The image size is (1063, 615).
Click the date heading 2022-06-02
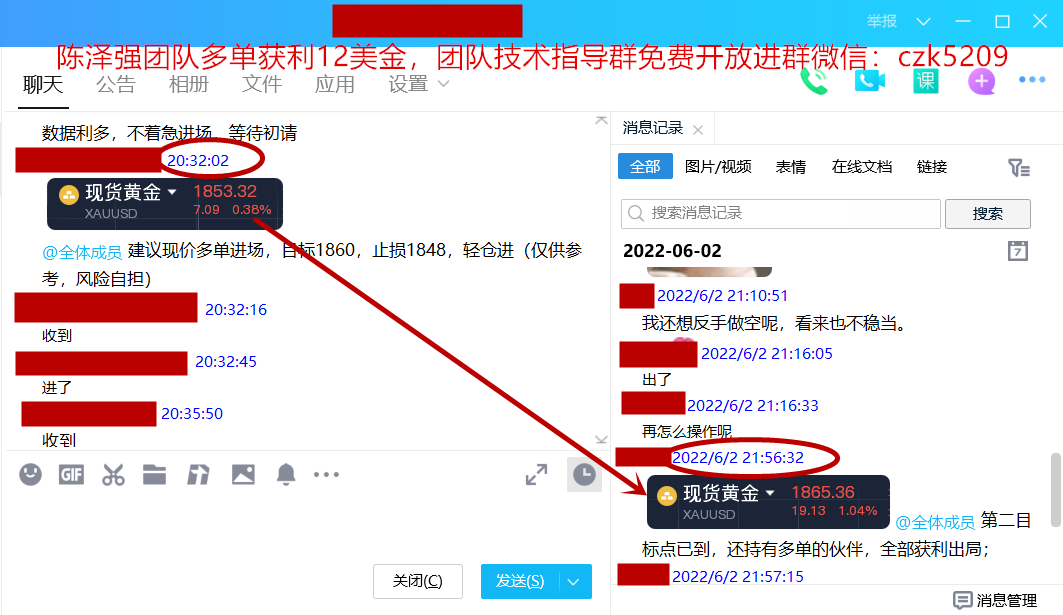[672, 251]
